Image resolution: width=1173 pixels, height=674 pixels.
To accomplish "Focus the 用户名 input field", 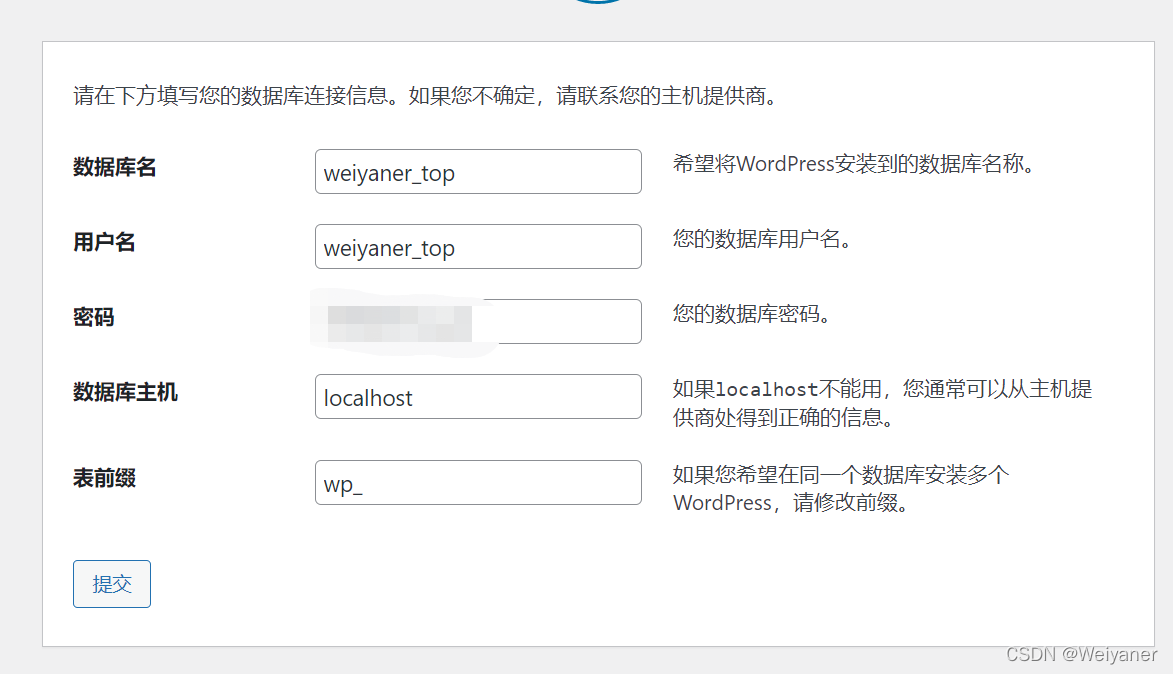I will 478,246.
